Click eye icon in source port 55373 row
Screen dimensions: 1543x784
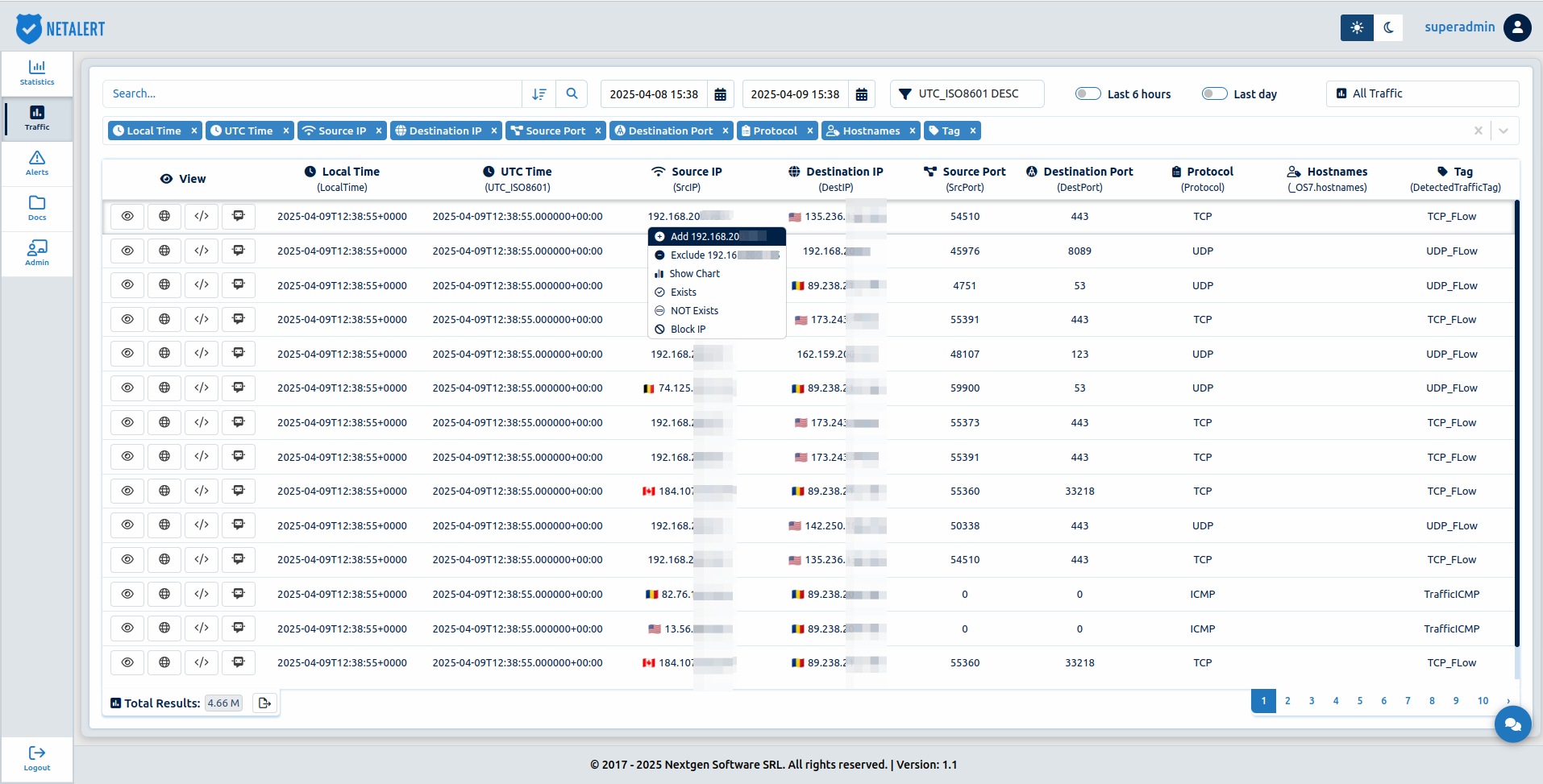[x=127, y=422]
